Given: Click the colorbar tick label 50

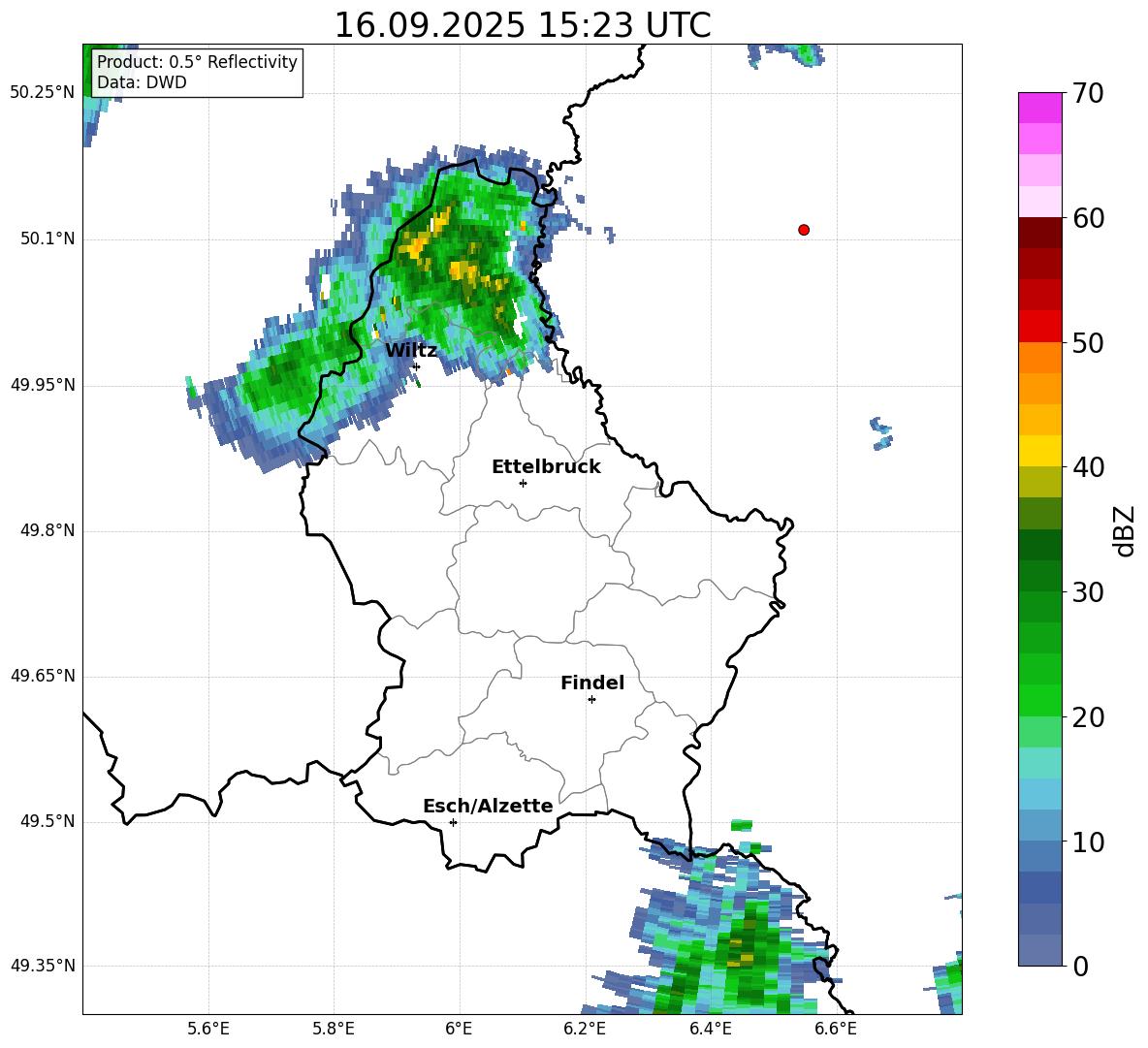Looking at the screenshot, I should [1087, 343].
